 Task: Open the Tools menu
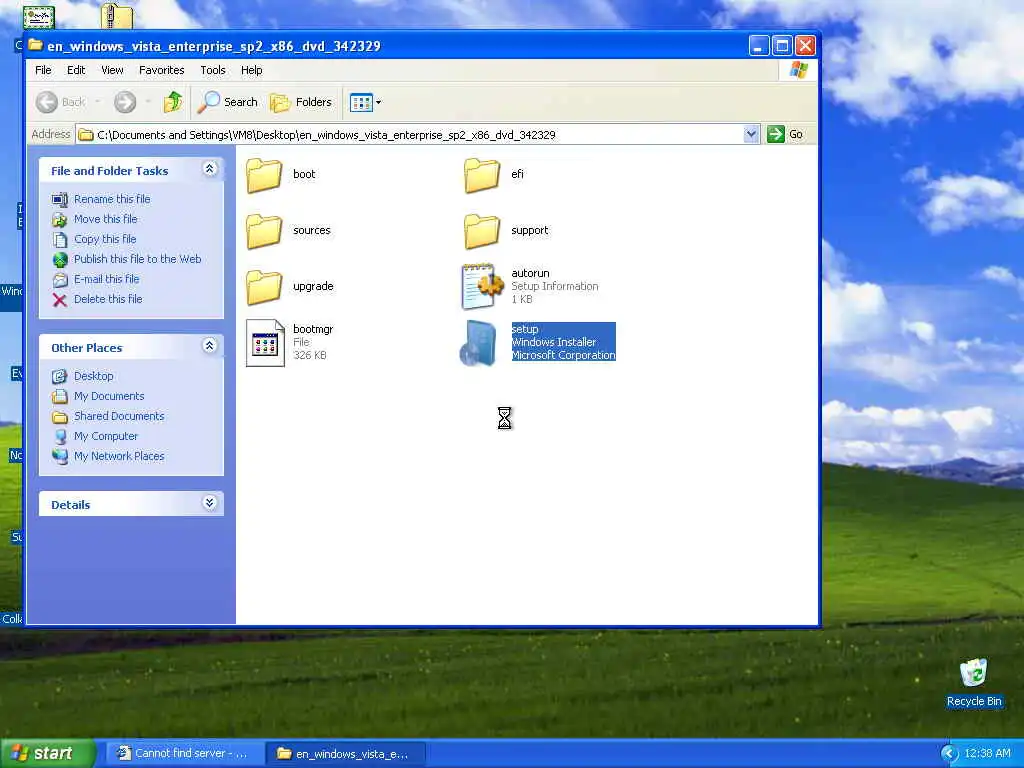pos(213,70)
